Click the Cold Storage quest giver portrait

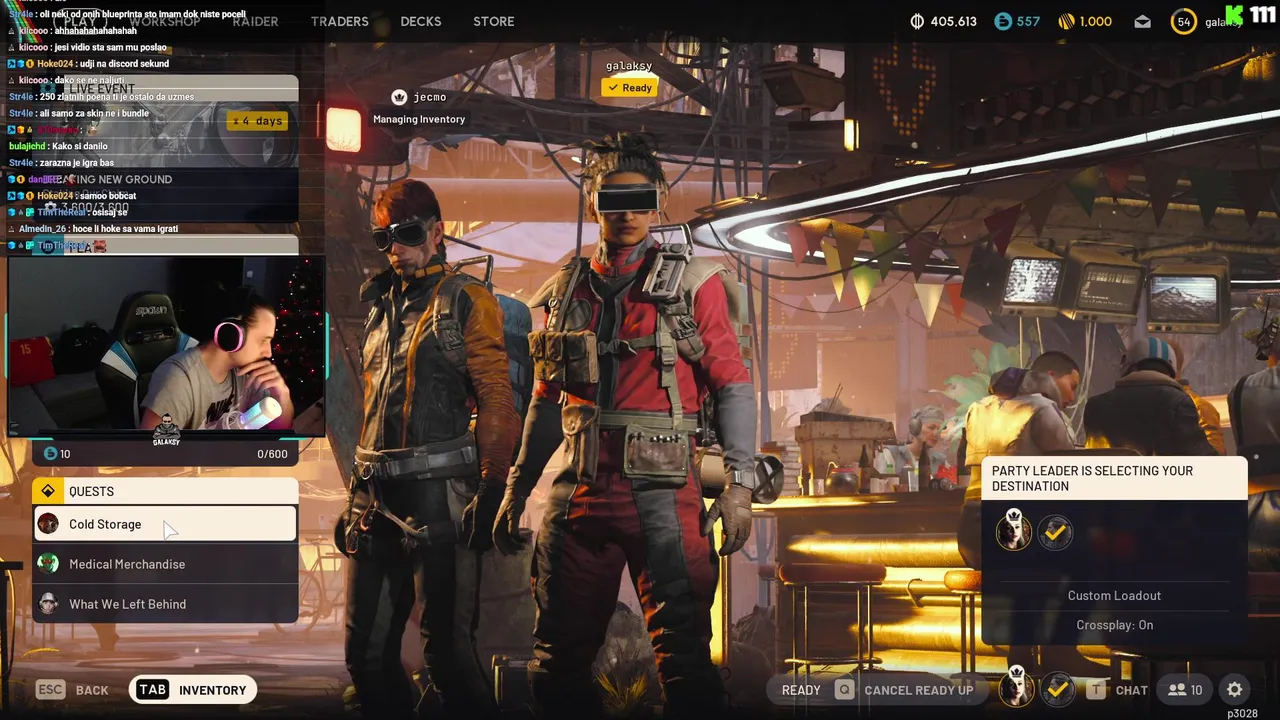[x=48, y=524]
